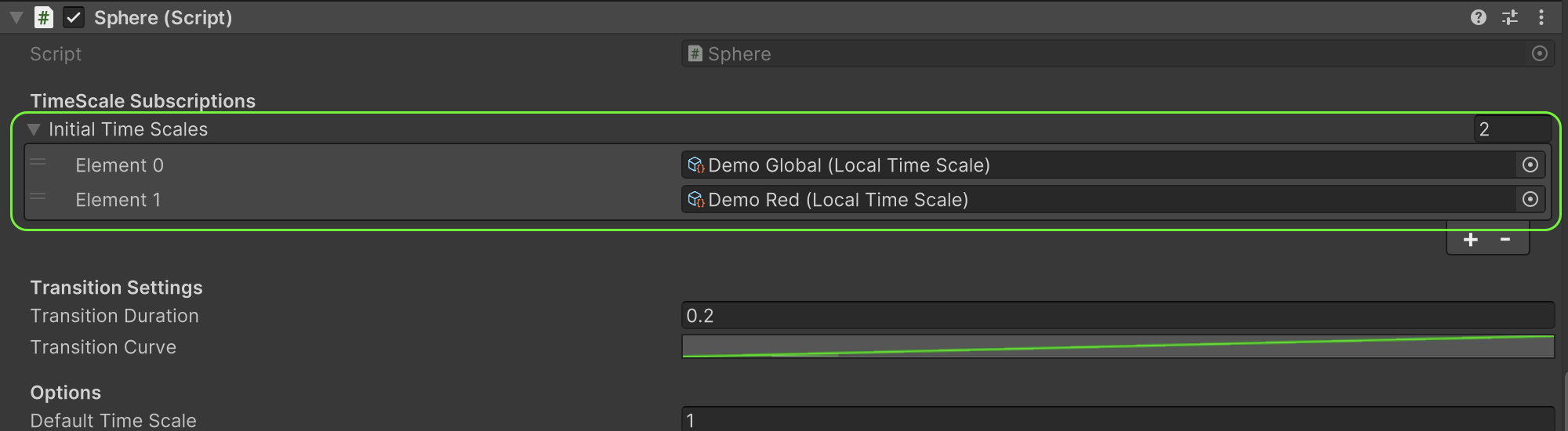Viewport: 1568px width, 431px height.
Task: Click the Transition Duration value field
Action: [1117, 316]
